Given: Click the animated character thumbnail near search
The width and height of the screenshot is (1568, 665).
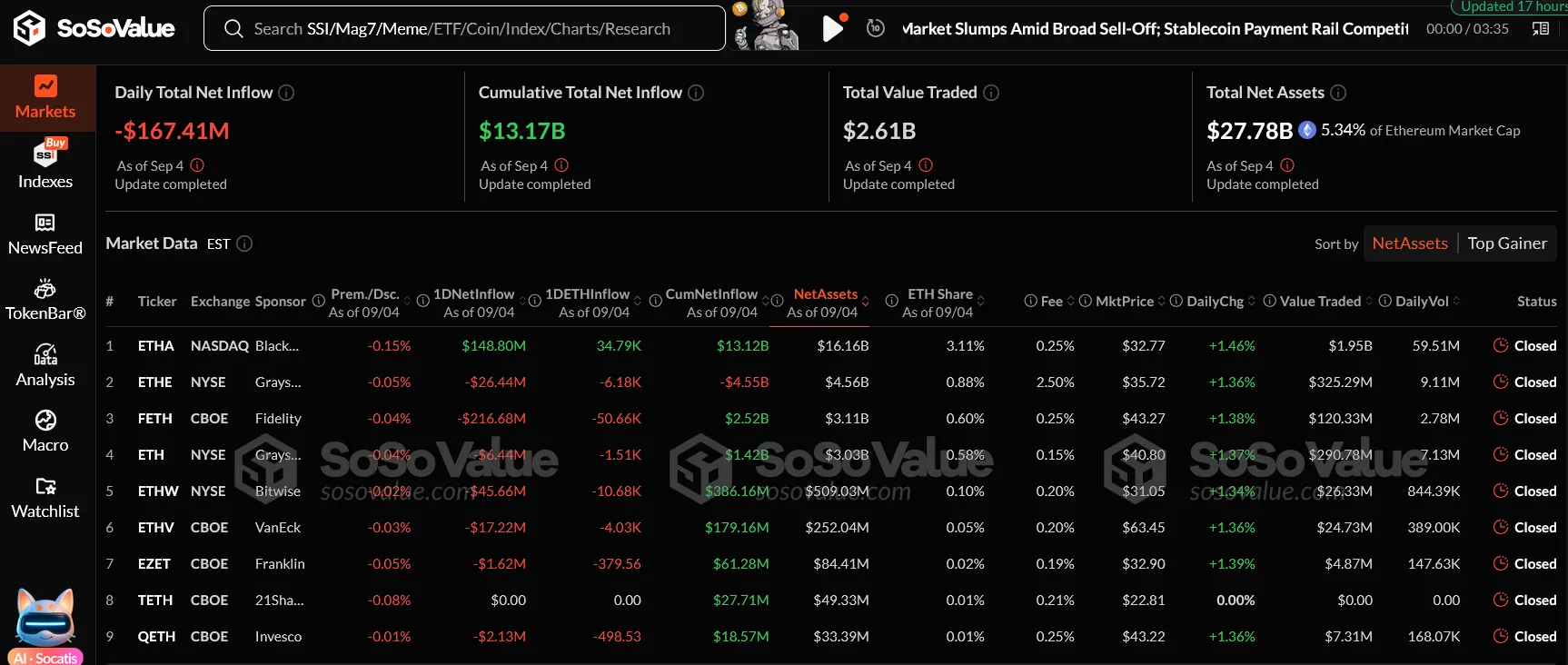Looking at the screenshot, I should 766,25.
